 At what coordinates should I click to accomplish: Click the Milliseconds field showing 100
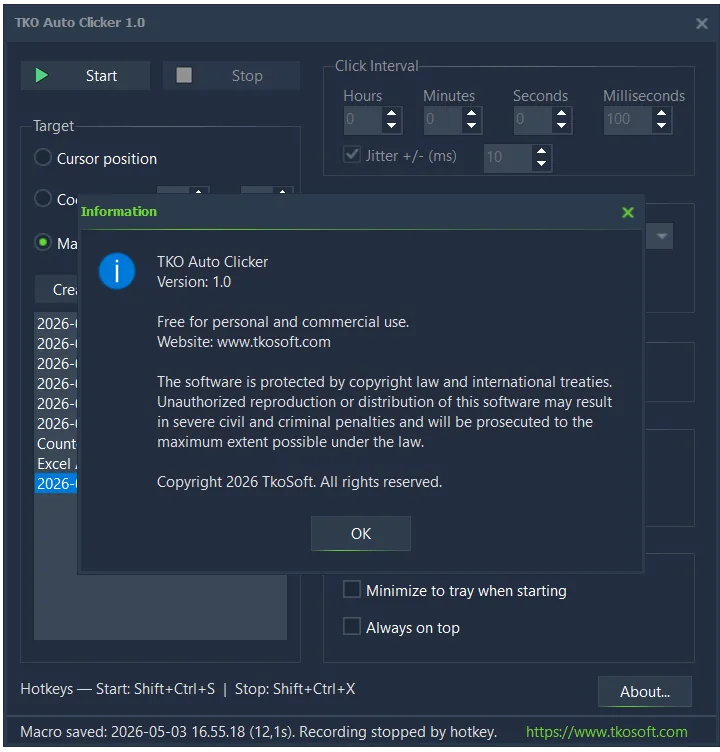click(628, 119)
